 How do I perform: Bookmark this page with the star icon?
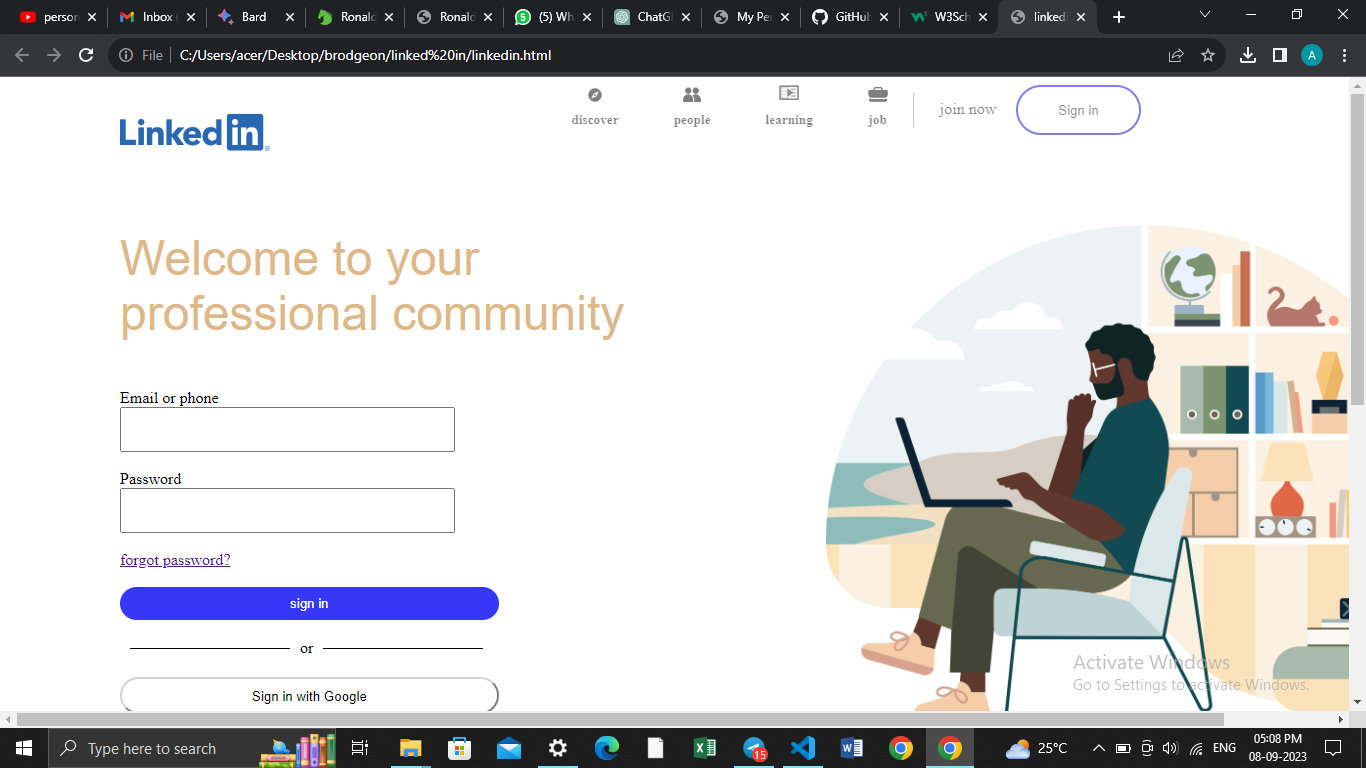(x=1207, y=55)
